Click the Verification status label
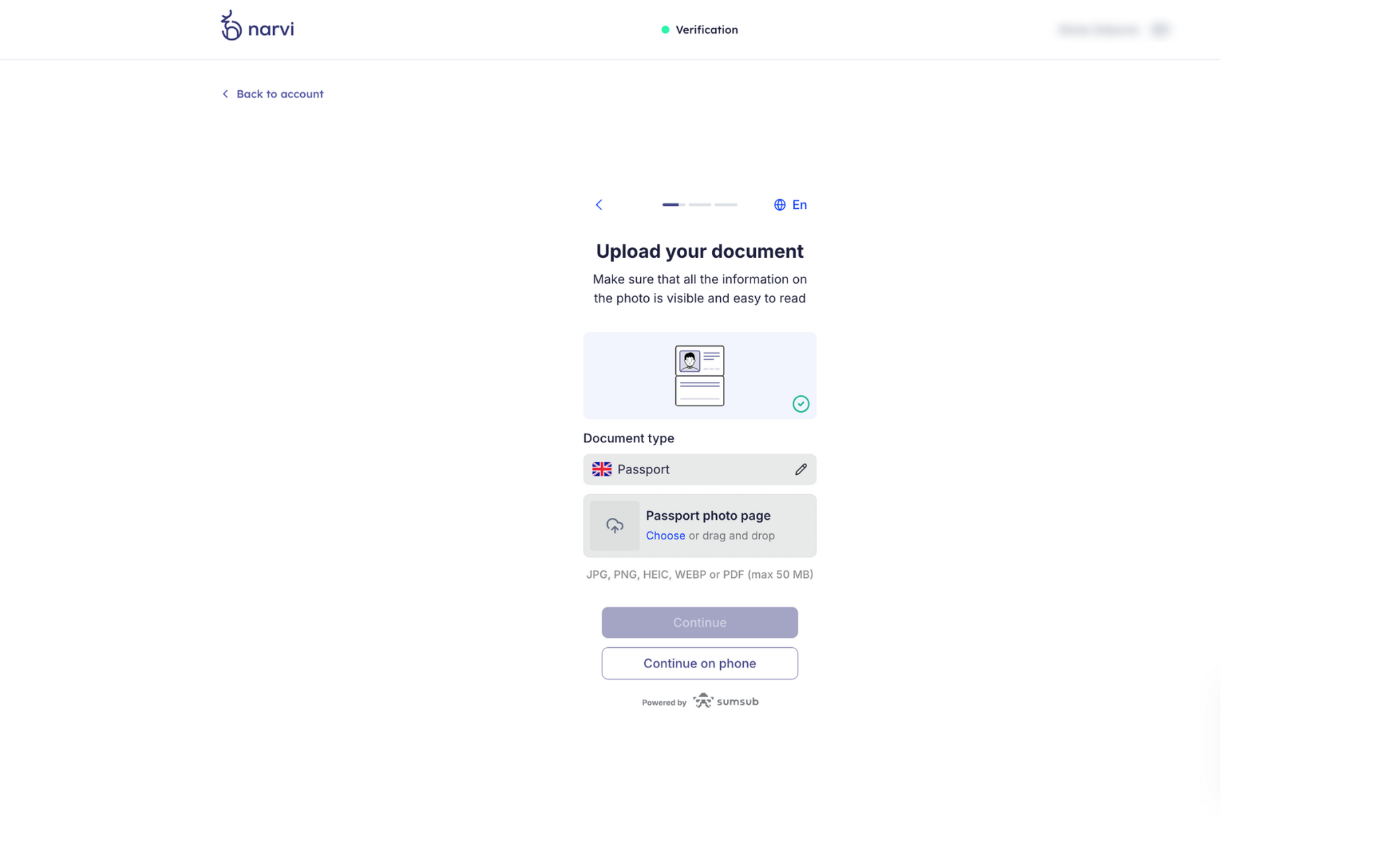 tap(706, 30)
